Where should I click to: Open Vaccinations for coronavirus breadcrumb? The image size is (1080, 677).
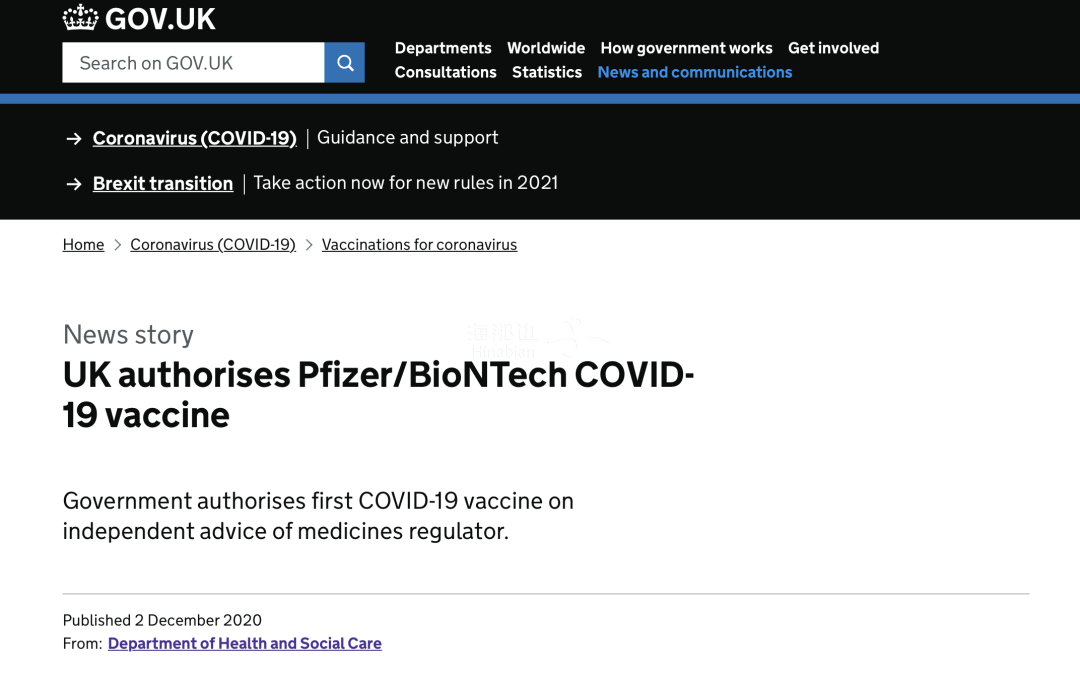click(x=419, y=245)
